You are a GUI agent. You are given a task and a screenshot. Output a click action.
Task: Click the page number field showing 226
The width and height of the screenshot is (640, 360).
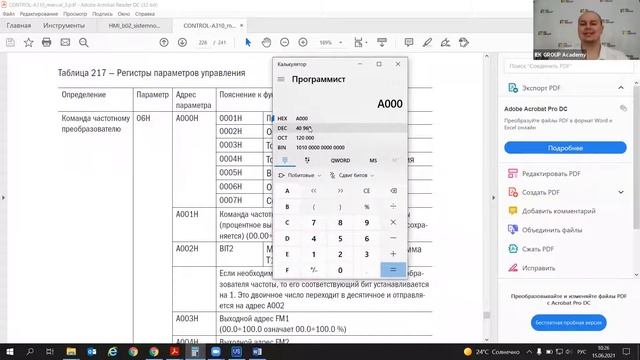[203, 42]
